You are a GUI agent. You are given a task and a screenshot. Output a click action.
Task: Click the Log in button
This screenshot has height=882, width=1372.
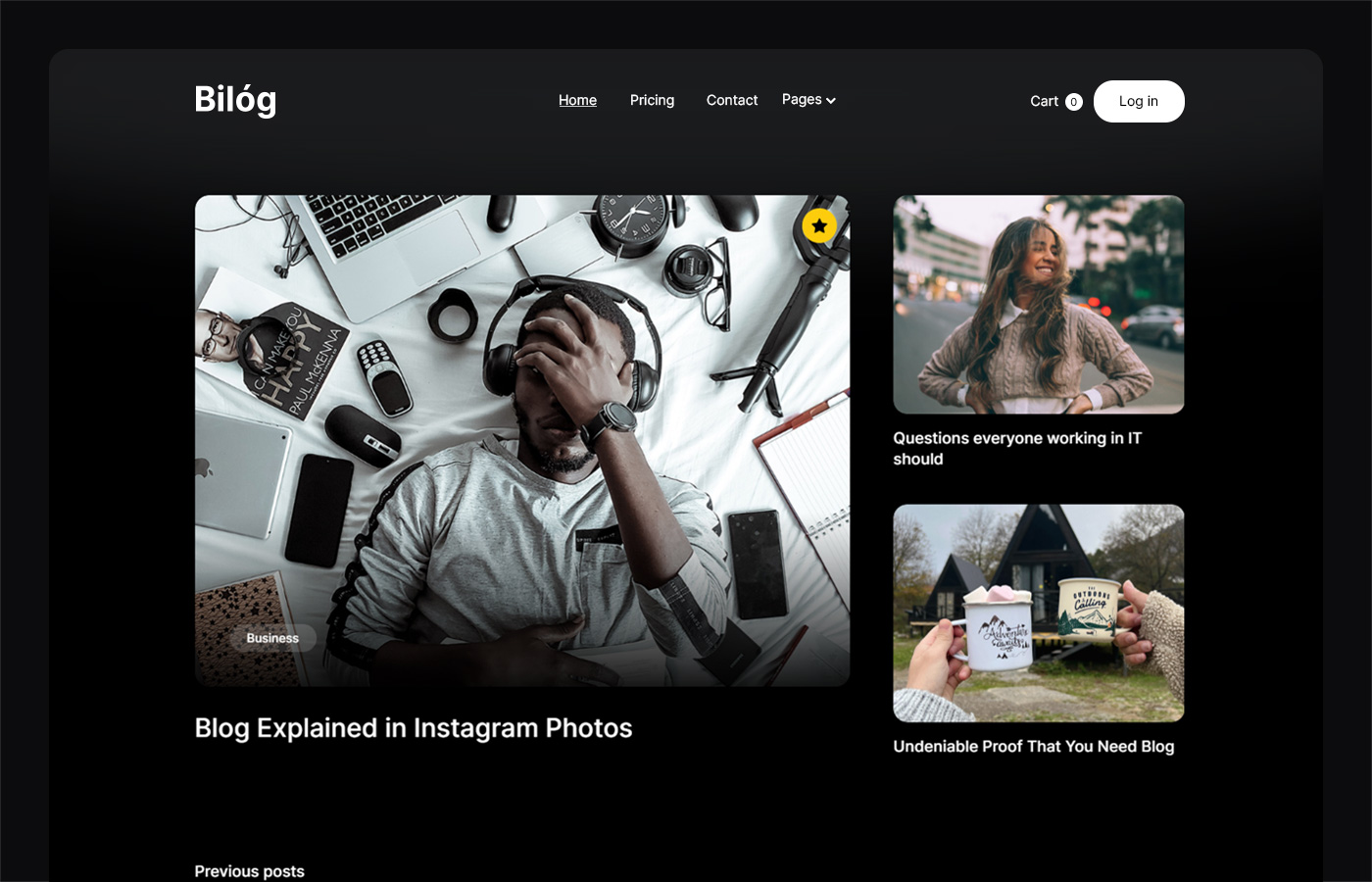(x=1139, y=101)
